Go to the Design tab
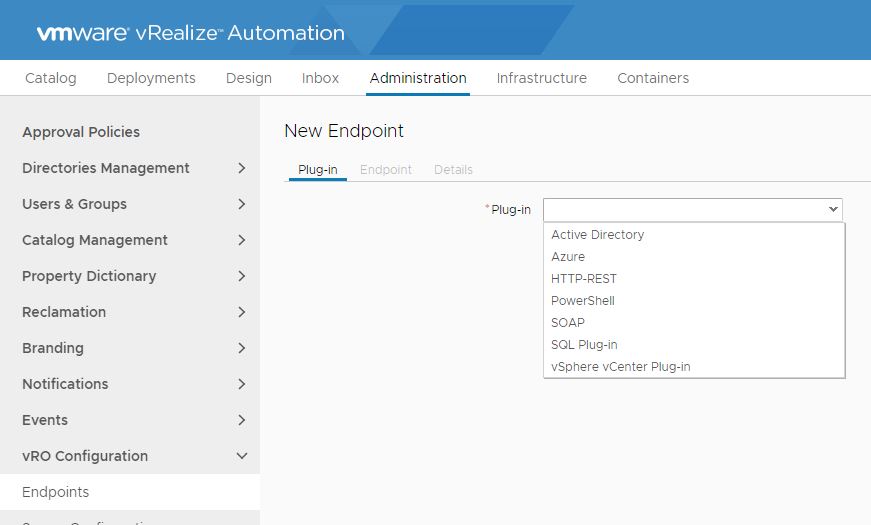871x525 pixels. point(249,78)
